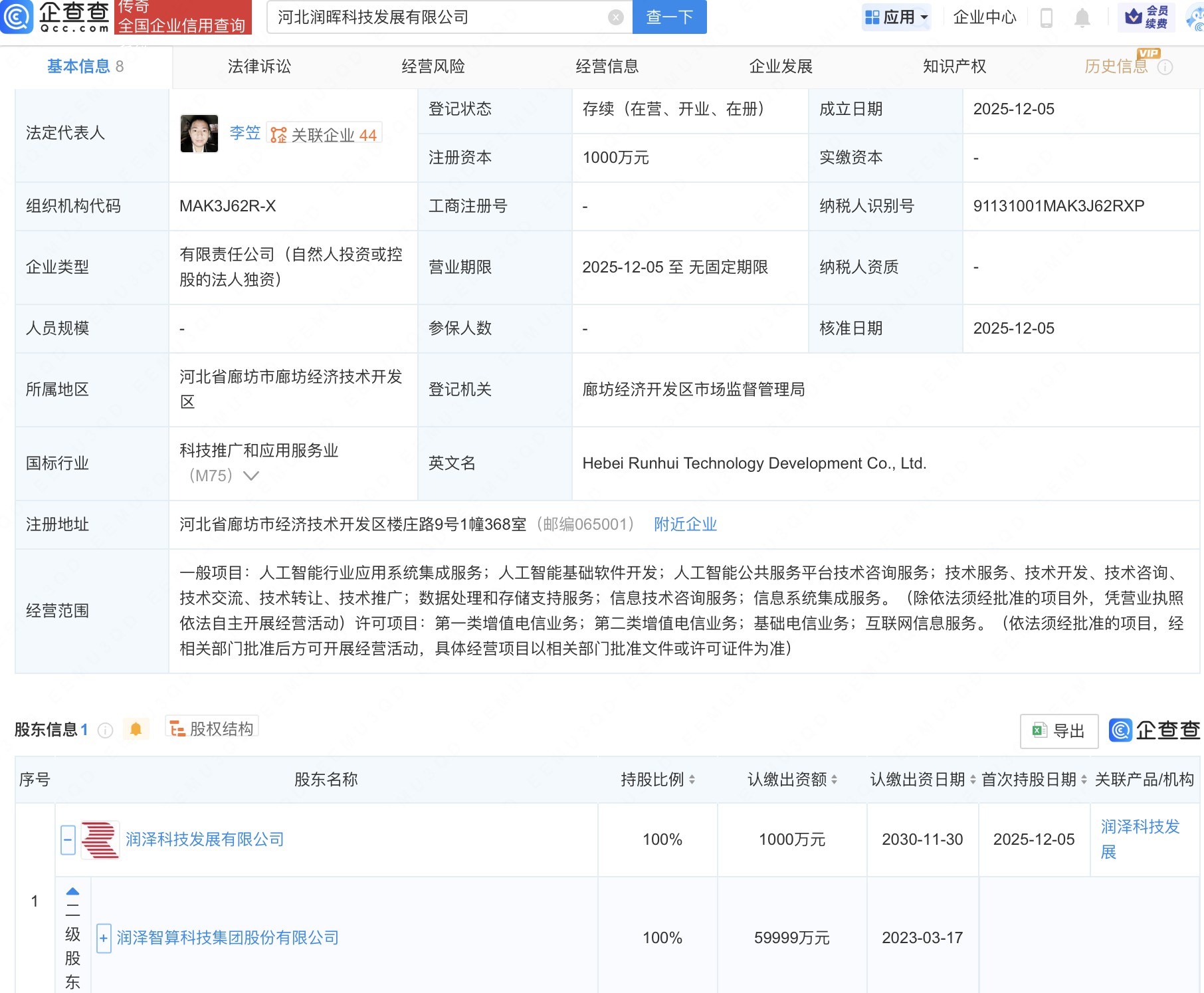Collapse 润泽科技发展有限公司 shareholder row
The width and height of the screenshot is (1204, 993).
point(67,839)
